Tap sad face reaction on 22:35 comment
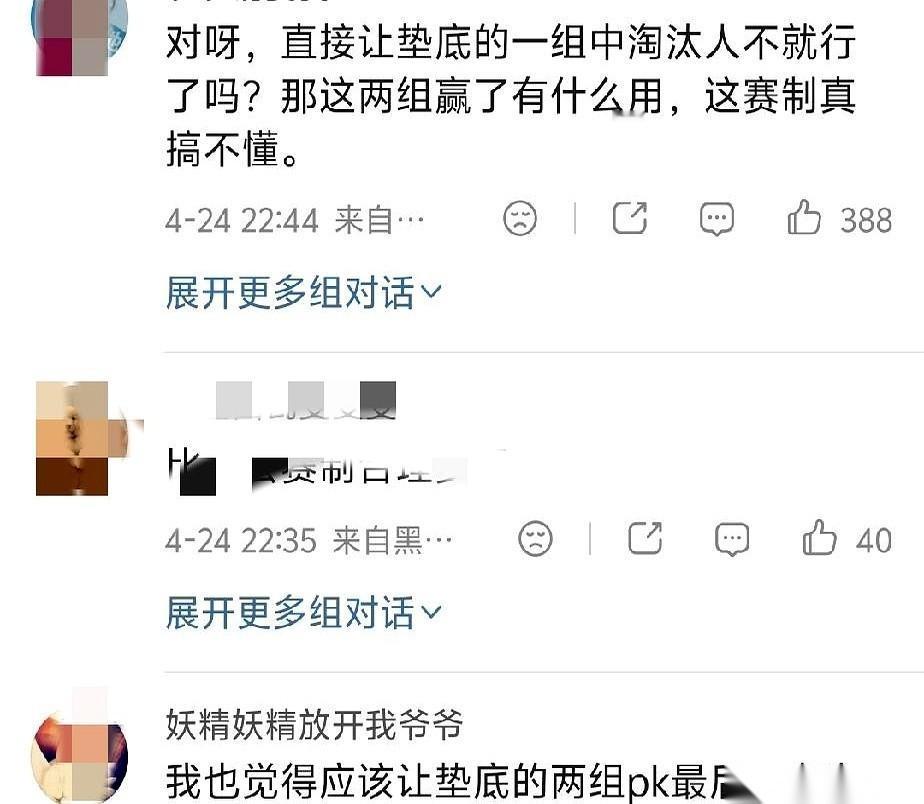Screen dimensions: 924x804 [535, 538]
